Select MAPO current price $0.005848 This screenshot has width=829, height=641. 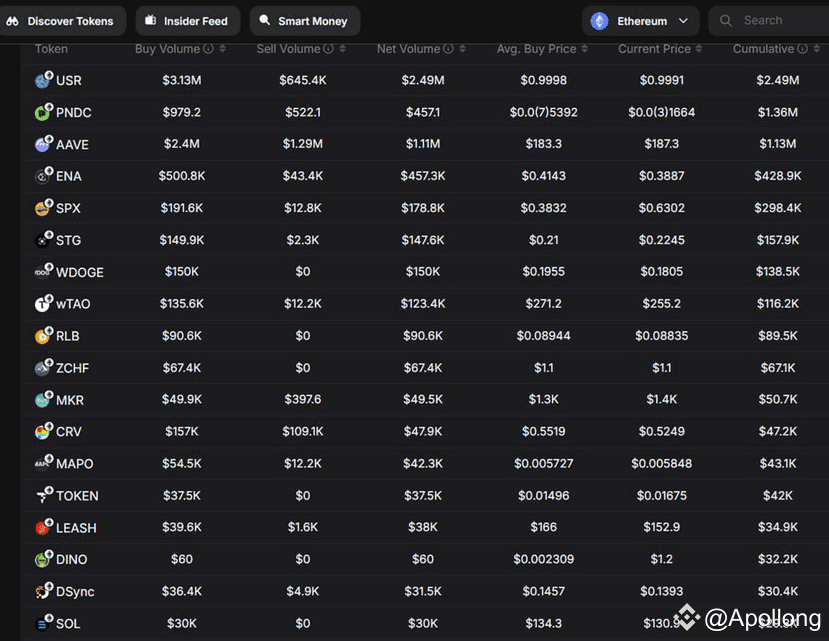point(661,463)
